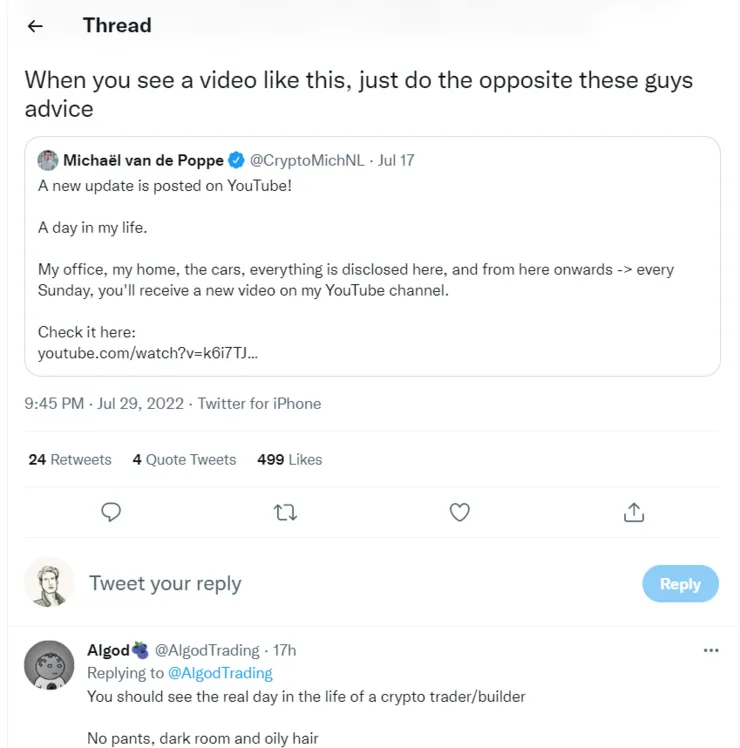This screenshot has height=748, width=740.
Task: Click Michaël van de Poppe's small avatar
Action: click(48, 160)
